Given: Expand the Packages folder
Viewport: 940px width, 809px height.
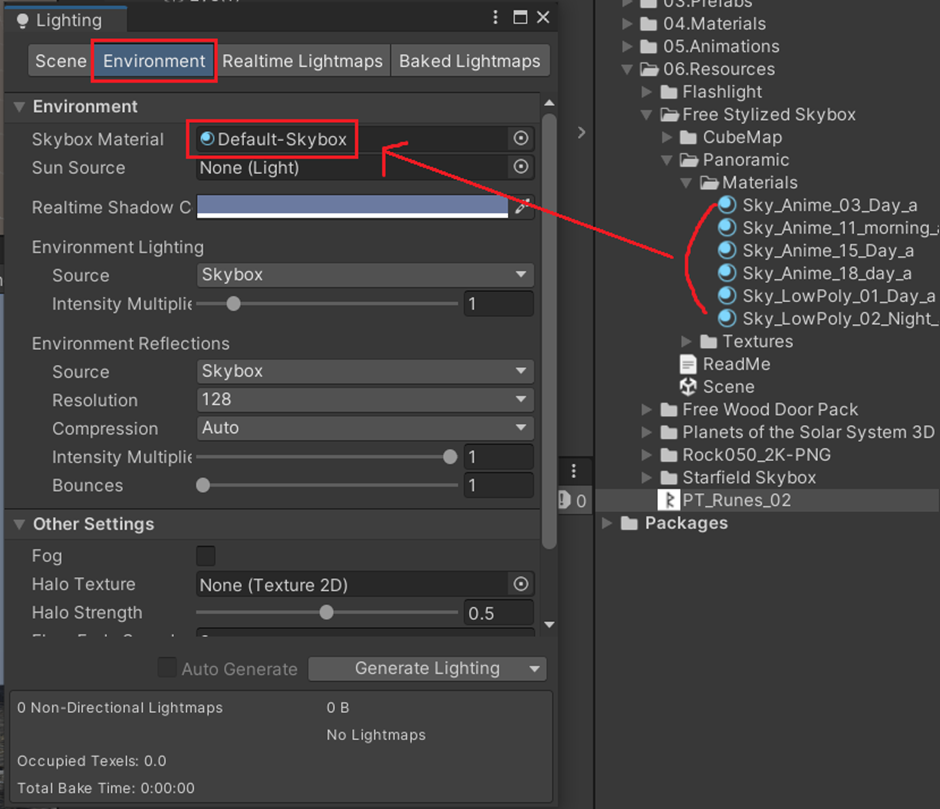Looking at the screenshot, I should pyautogui.click(x=607, y=523).
